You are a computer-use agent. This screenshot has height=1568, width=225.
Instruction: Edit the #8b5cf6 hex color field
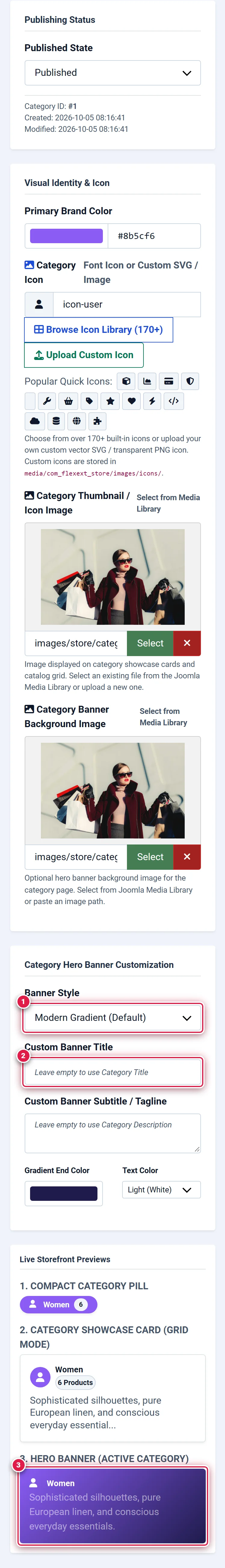[x=154, y=236]
